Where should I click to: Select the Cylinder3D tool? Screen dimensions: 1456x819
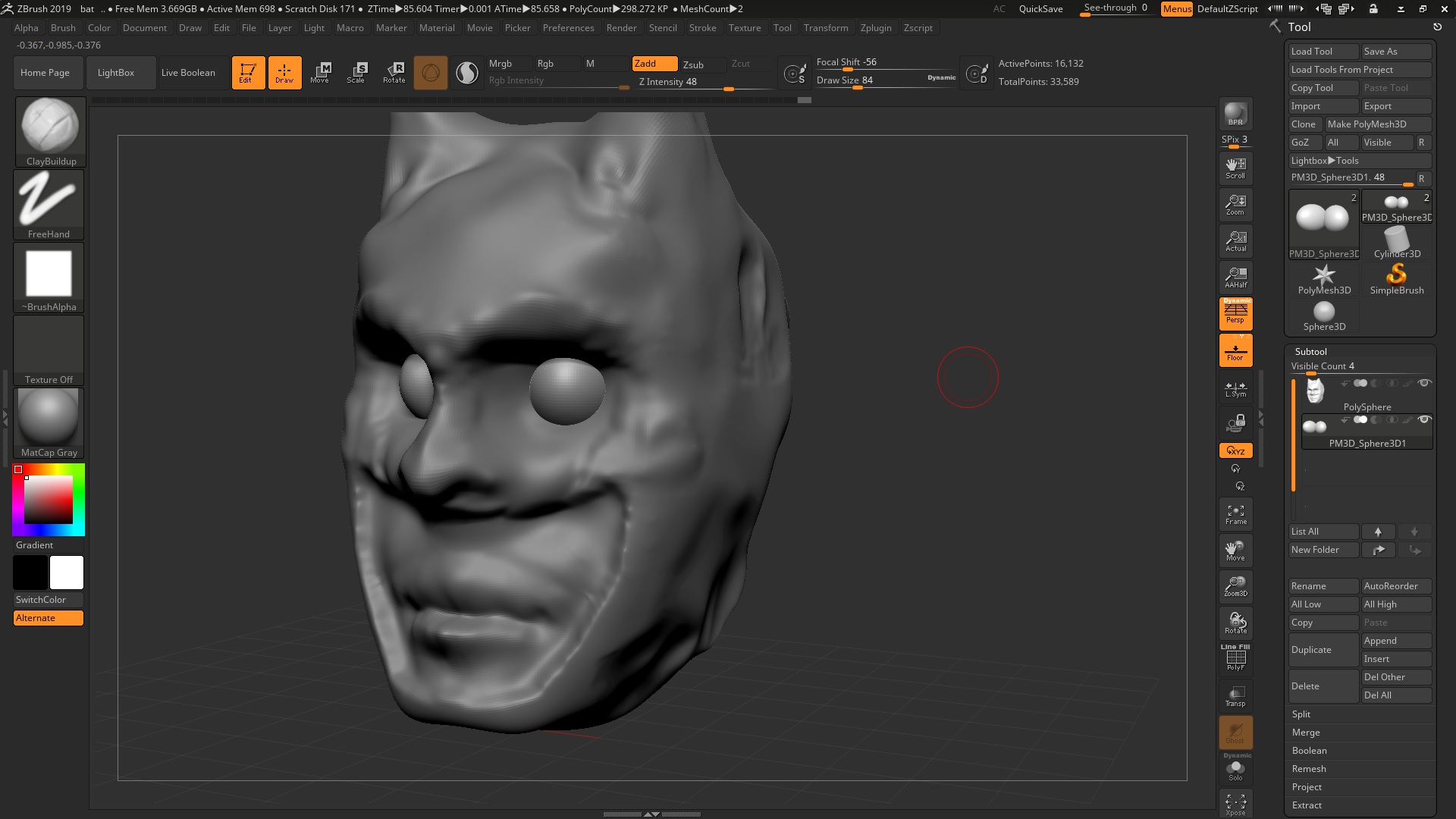tap(1396, 242)
